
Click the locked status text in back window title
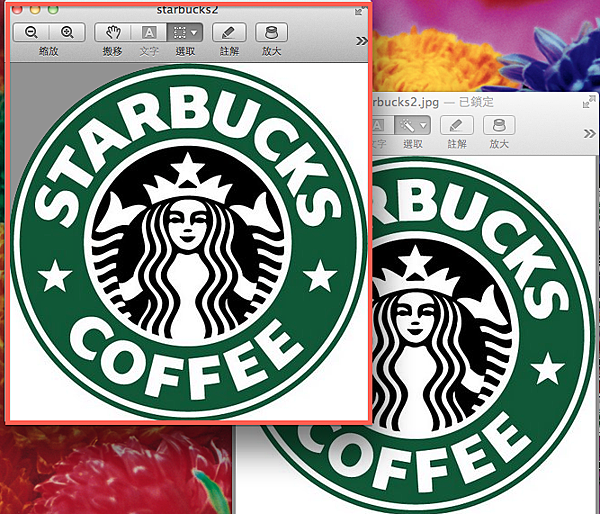coord(476,102)
